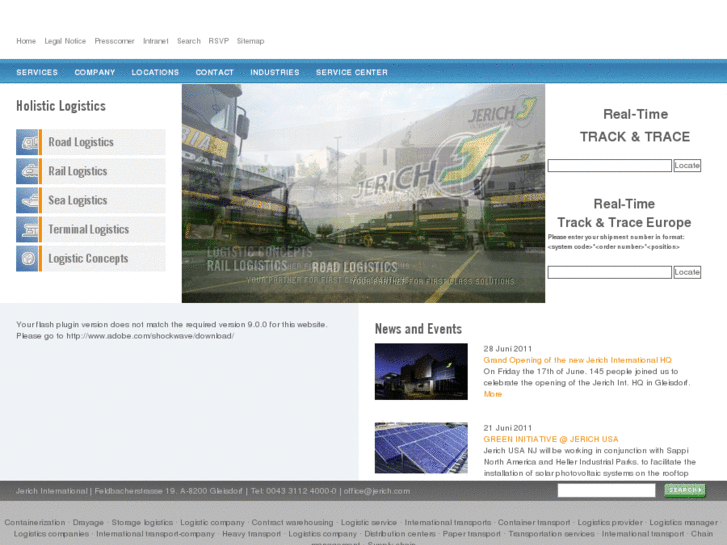Go to the Home link
This screenshot has height=545, width=727.
[26, 41]
